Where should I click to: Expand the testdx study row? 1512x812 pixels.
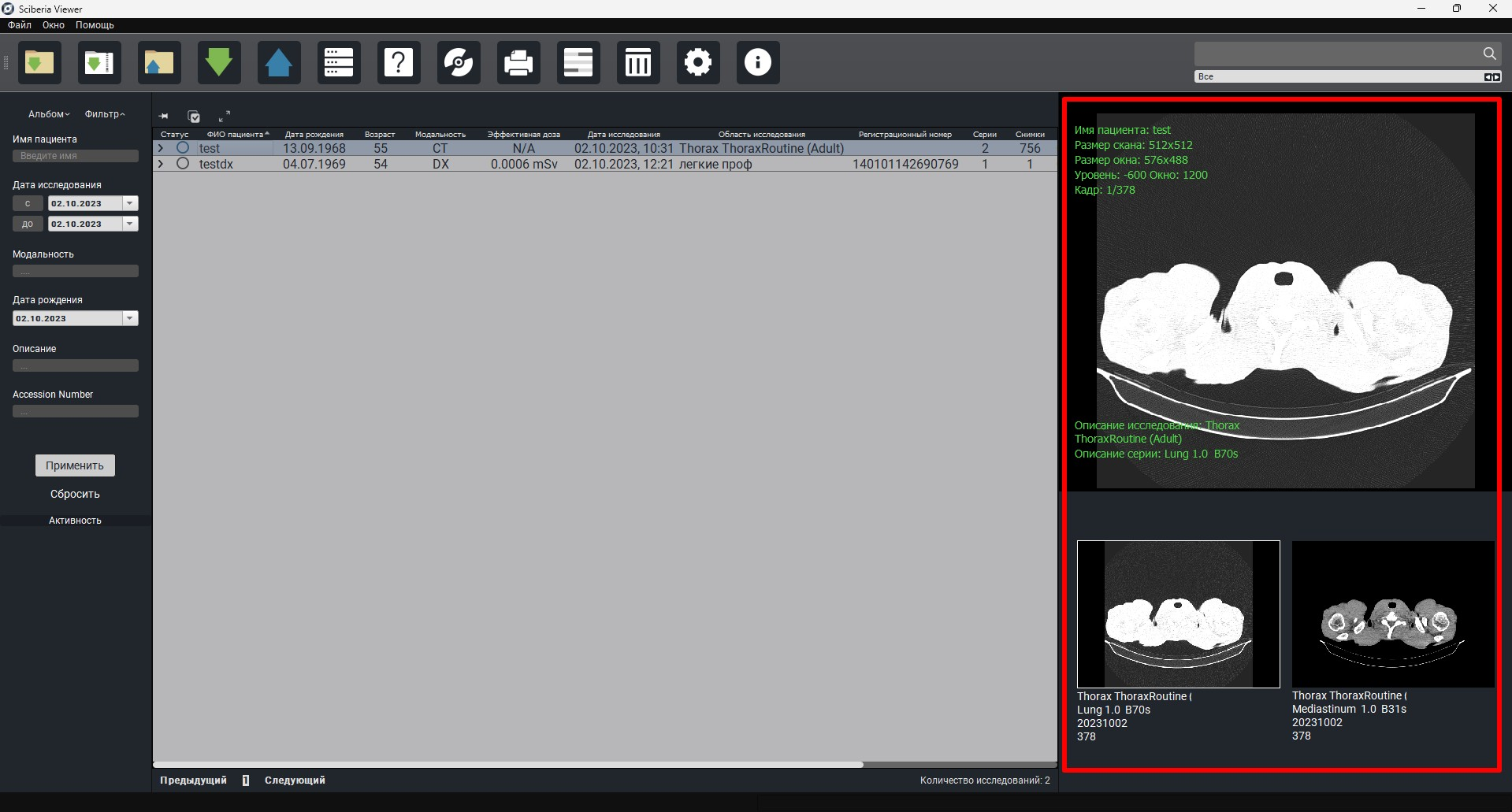161,164
